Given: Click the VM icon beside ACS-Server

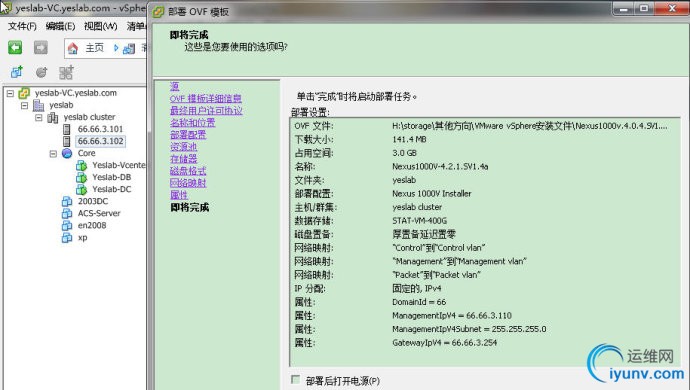Looking at the screenshot, I should [67, 213].
